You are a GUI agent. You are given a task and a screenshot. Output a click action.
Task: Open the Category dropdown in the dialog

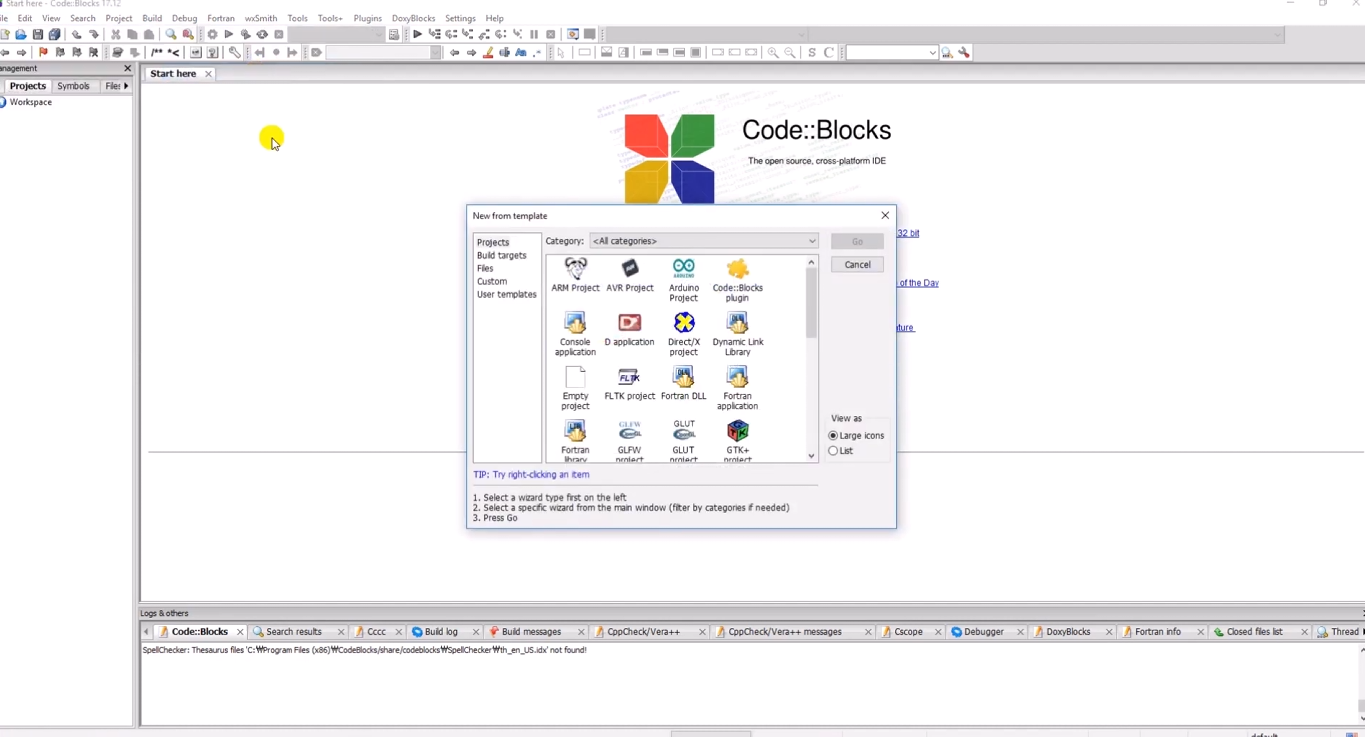704,241
